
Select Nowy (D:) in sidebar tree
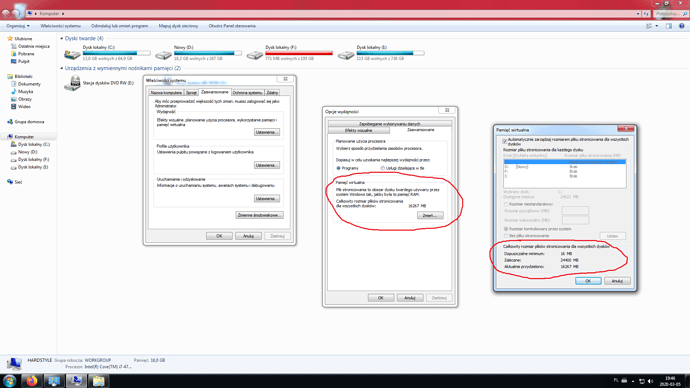coord(27,152)
